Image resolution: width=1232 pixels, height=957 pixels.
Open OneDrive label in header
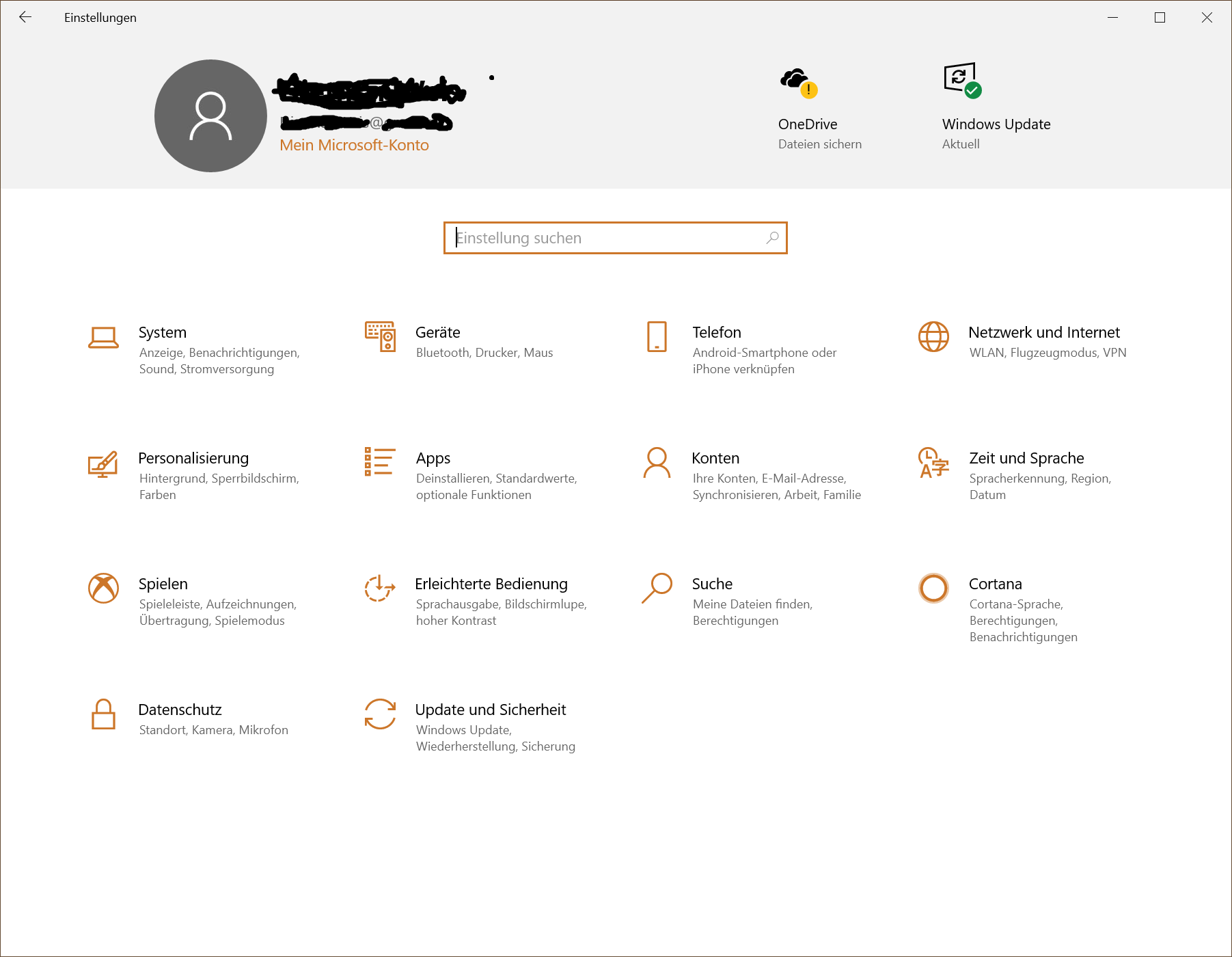(808, 124)
